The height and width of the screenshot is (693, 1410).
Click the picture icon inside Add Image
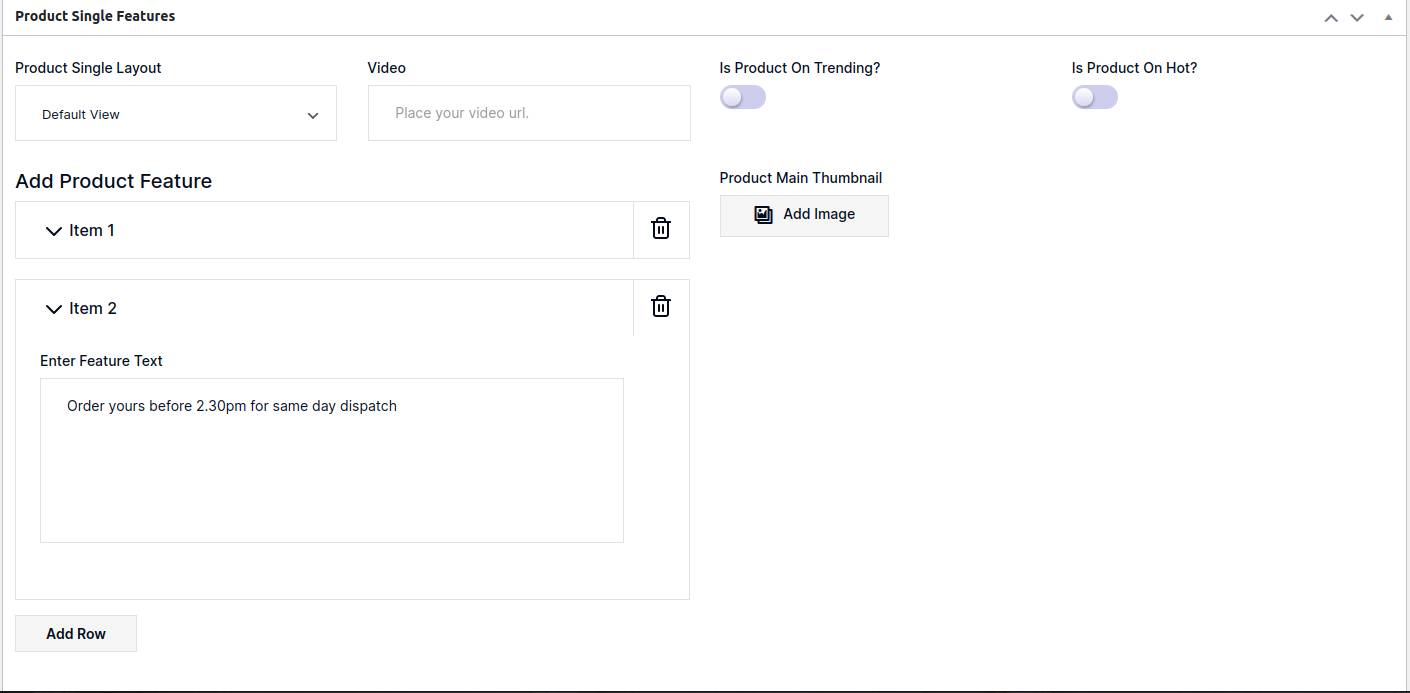click(764, 215)
